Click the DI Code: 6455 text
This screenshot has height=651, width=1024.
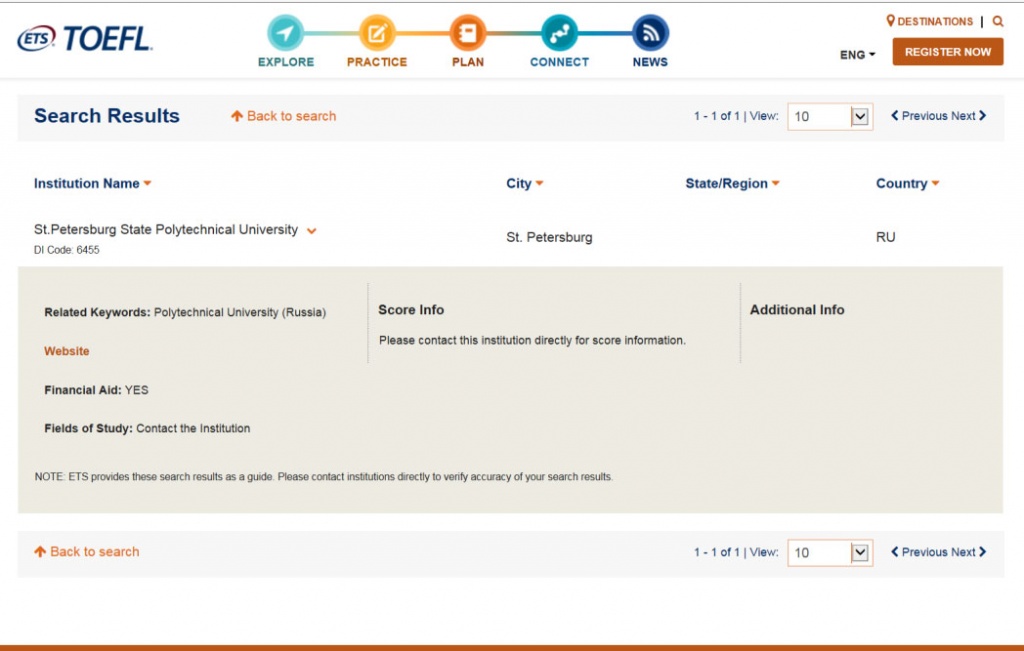pyautogui.click(x=67, y=250)
